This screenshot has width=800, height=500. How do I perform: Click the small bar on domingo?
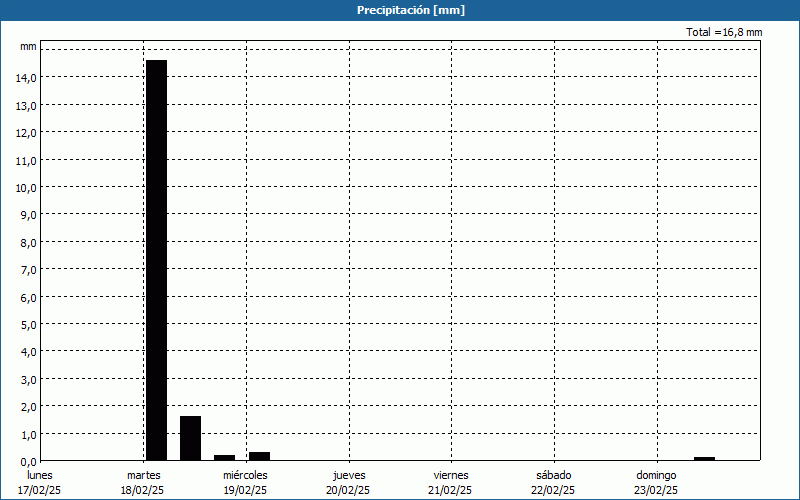pyautogui.click(x=704, y=459)
